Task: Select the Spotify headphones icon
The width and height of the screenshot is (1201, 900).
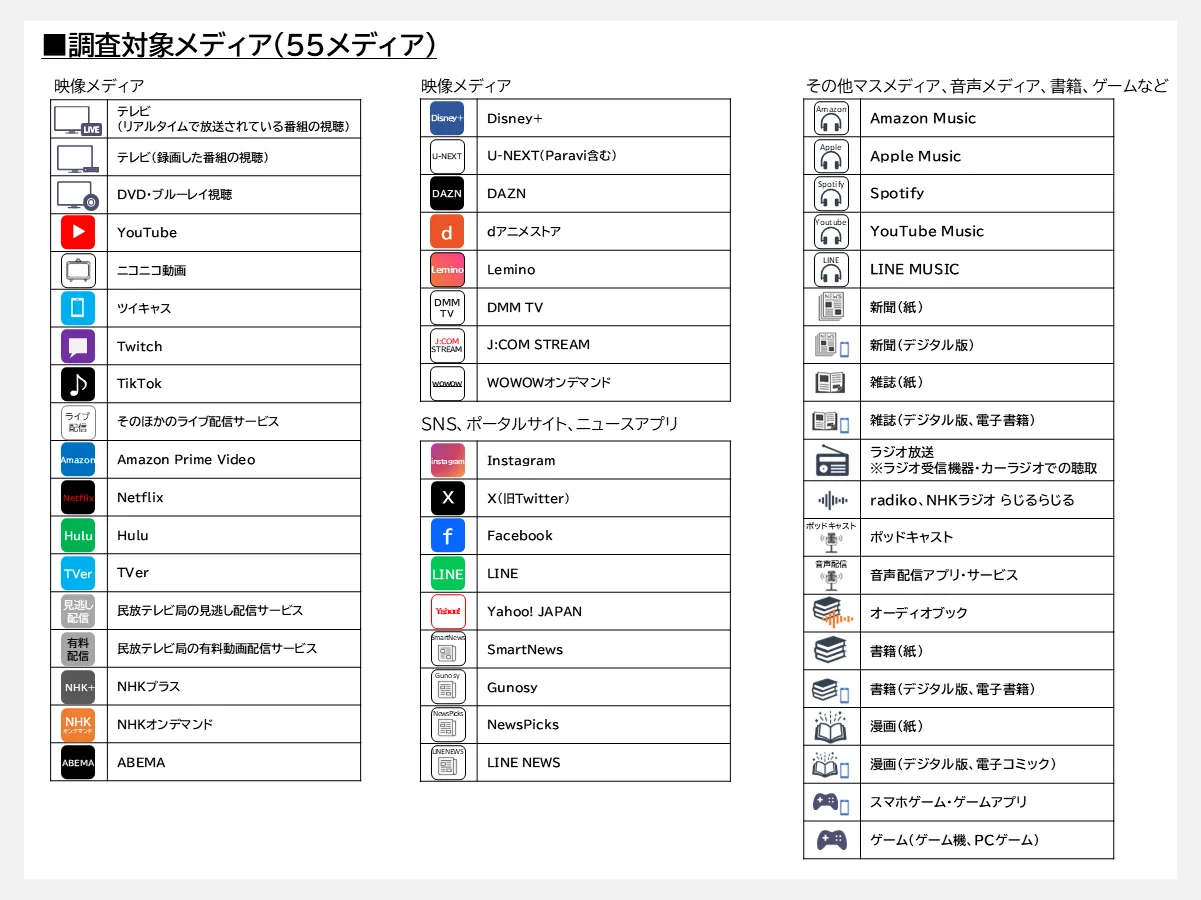Action: click(831, 193)
